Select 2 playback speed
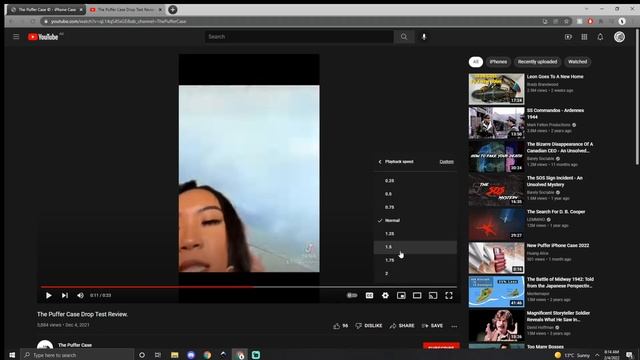640x360 pixels. click(x=415, y=273)
